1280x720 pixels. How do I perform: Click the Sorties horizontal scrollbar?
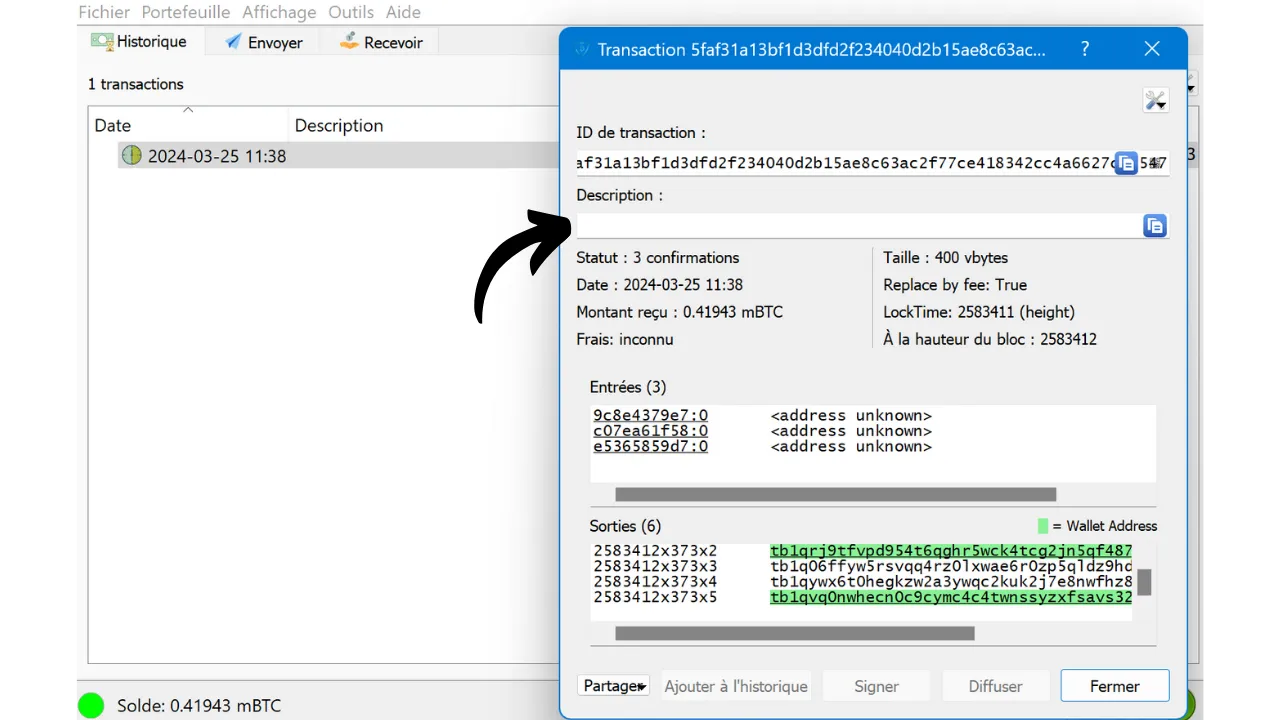[x=794, y=633]
